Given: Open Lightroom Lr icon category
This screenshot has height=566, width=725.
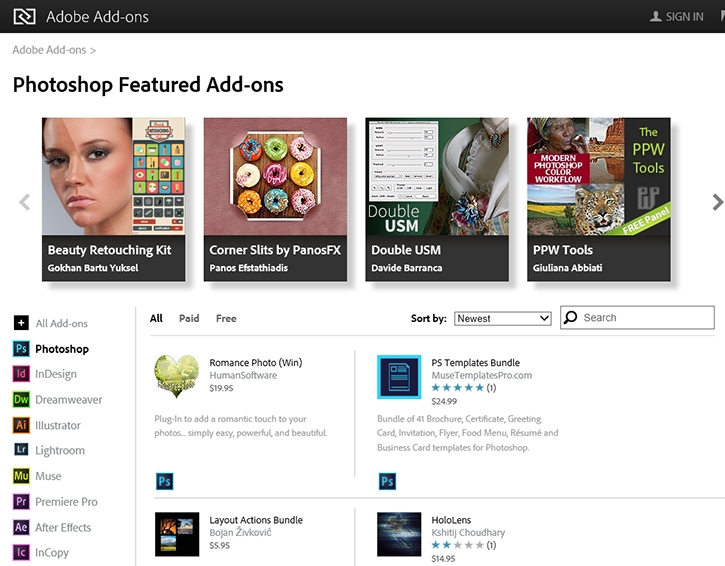Looking at the screenshot, I should [x=21, y=451].
